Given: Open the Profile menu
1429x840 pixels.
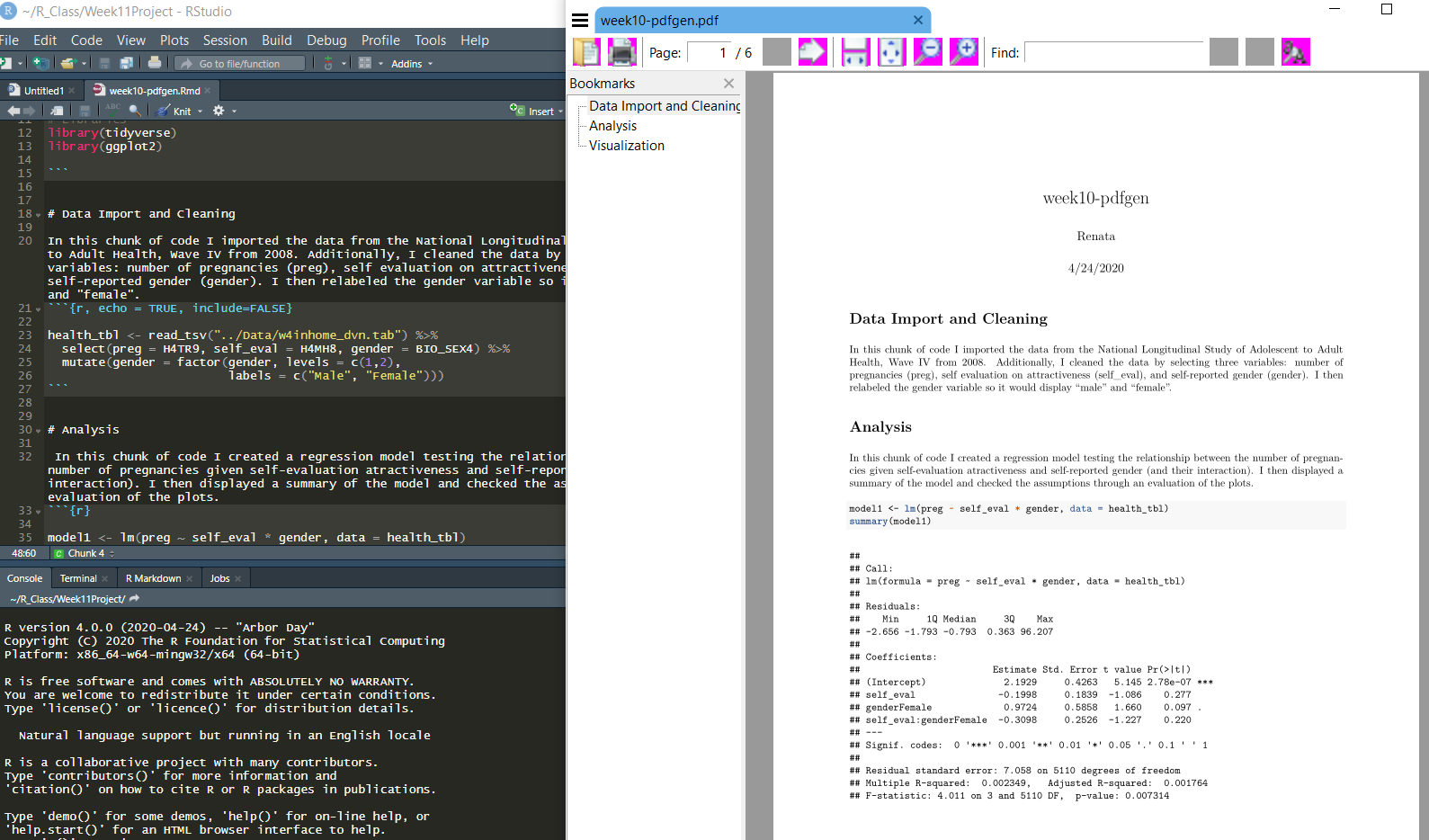Looking at the screenshot, I should [x=380, y=40].
